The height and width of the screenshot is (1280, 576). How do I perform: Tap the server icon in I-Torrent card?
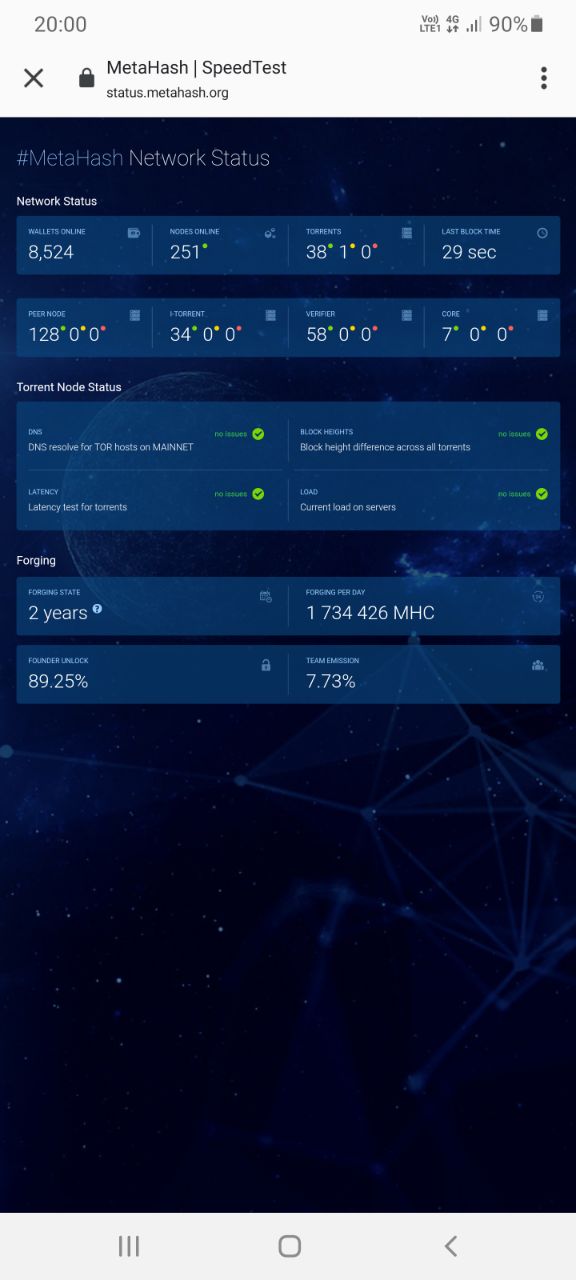point(270,315)
